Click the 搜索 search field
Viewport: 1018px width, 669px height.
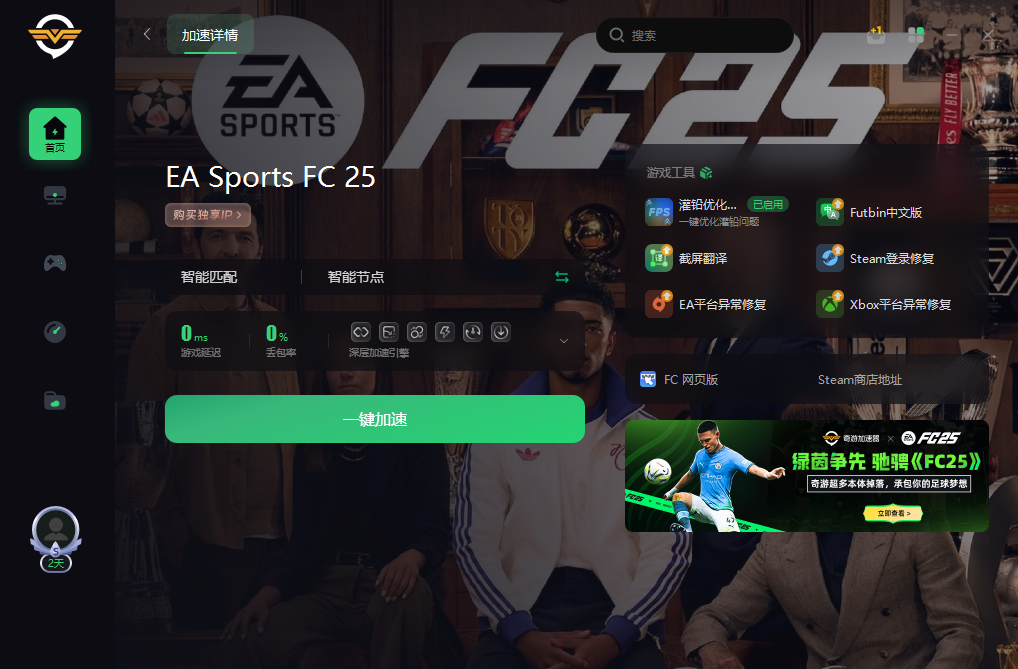[x=695, y=35]
